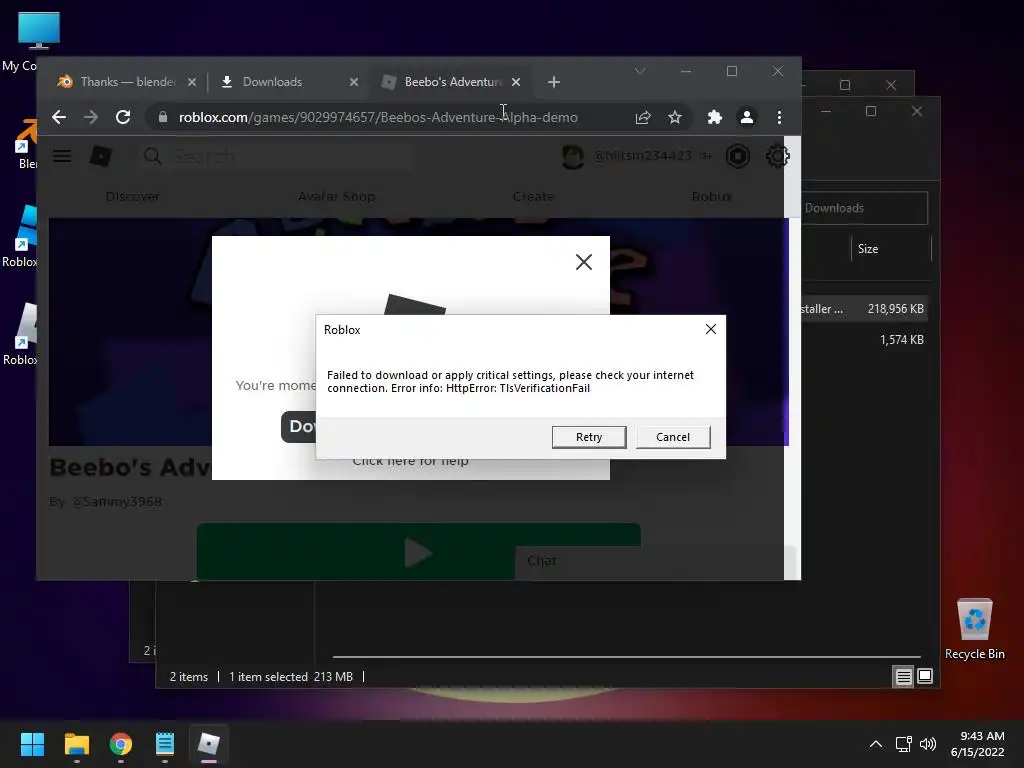The image size is (1024, 768).
Task: Click the Roblox logo home icon
Action: click(x=101, y=156)
